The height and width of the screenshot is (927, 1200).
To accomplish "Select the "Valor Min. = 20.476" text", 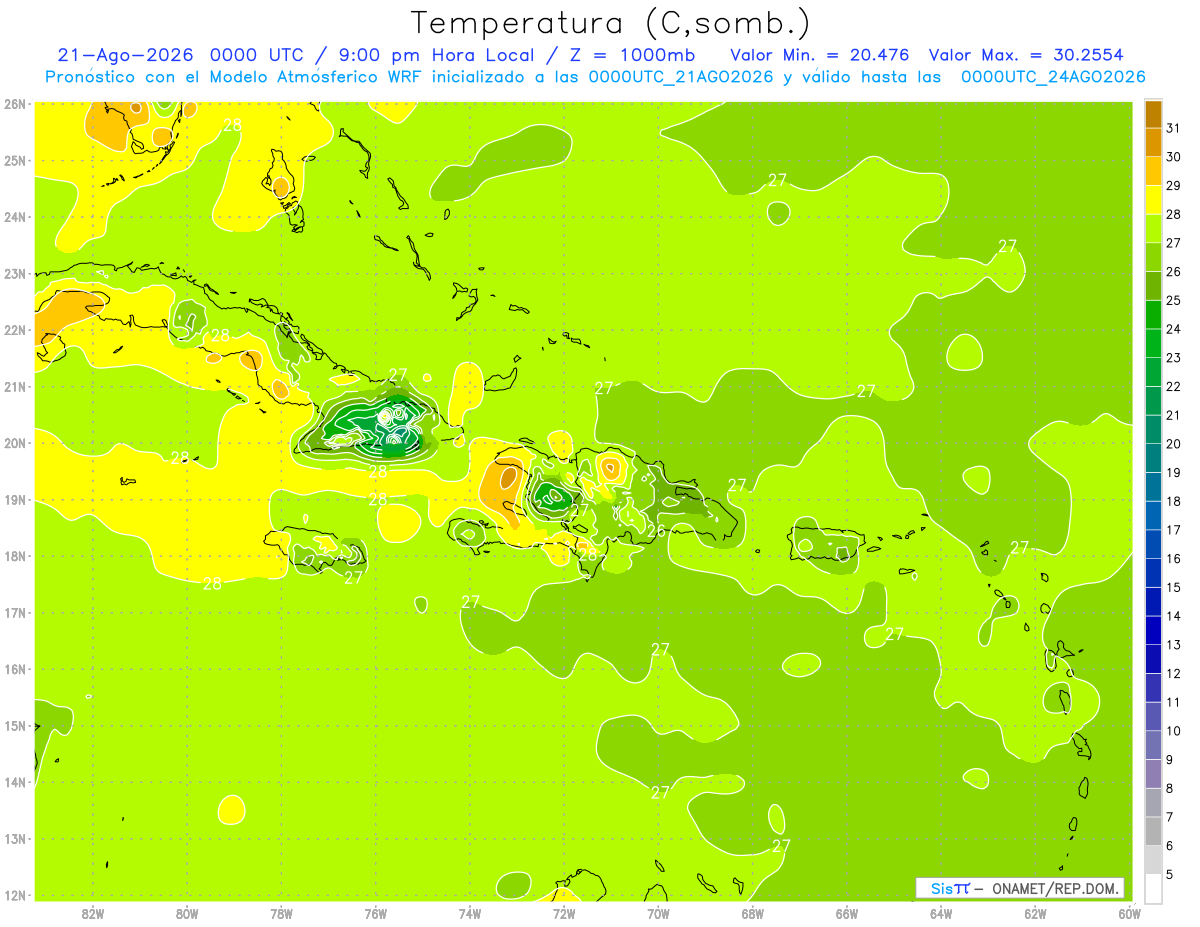I will (x=819, y=55).
